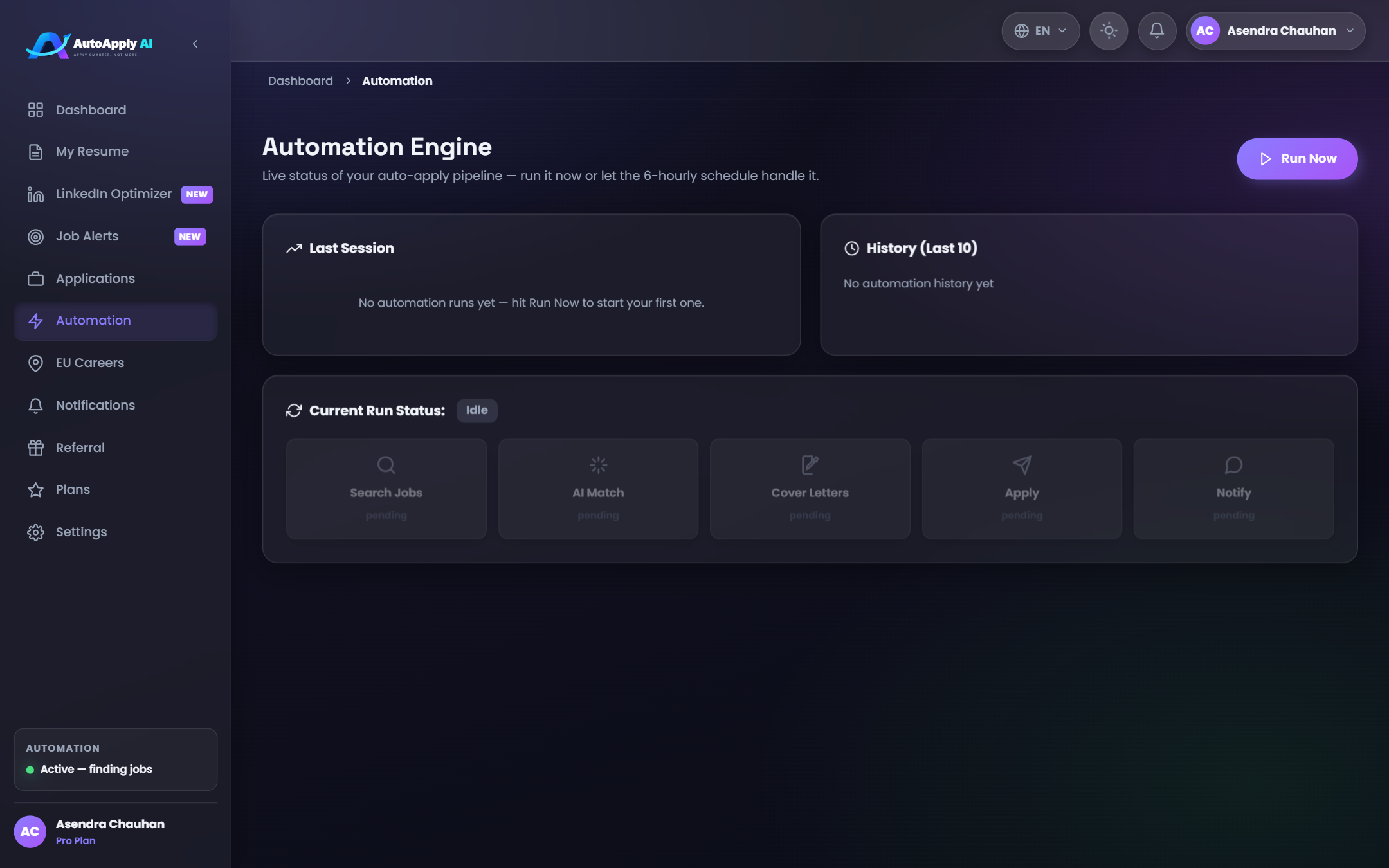The width and height of the screenshot is (1389, 868).
Task: Open Job Alerts in the sidebar
Action: click(116, 237)
